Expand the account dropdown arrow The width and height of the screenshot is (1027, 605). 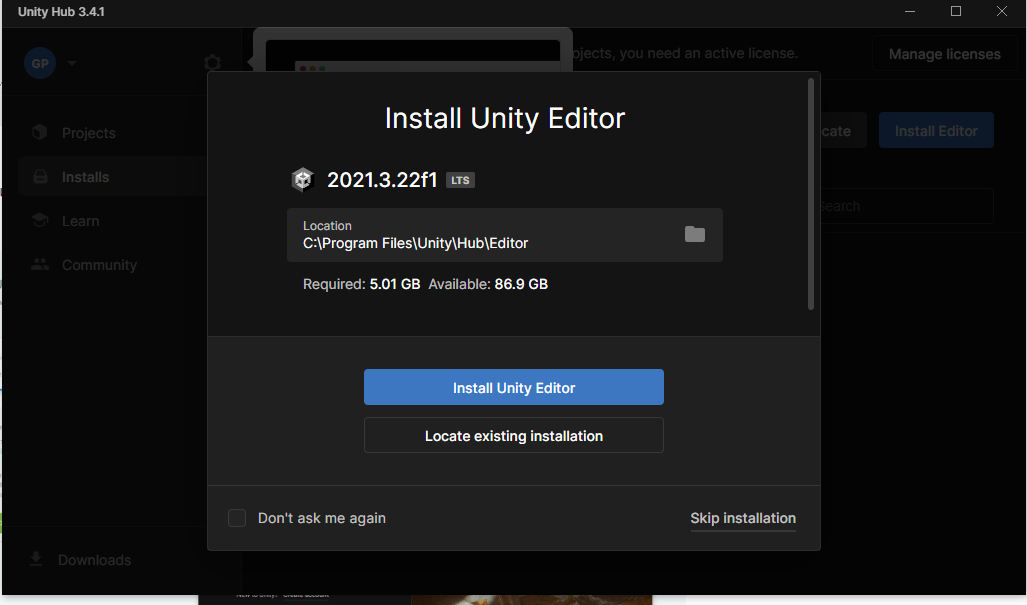(72, 64)
